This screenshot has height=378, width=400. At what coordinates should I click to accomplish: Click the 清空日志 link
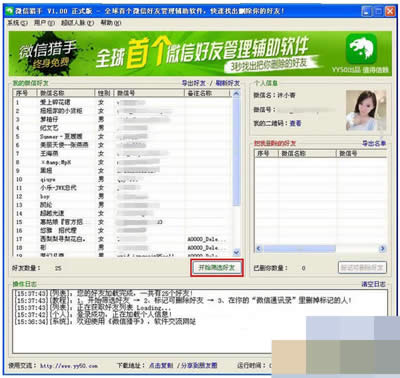[373, 284]
